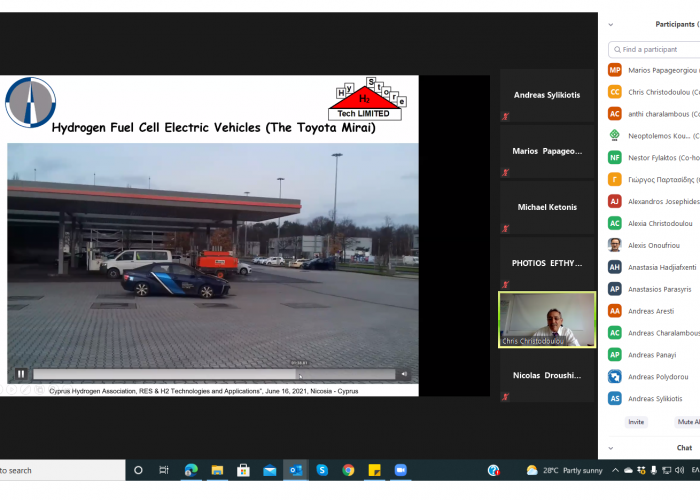Open Outlook from taskbar
Image resolution: width=700 pixels, height=500 pixels.
(x=296, y=470)
